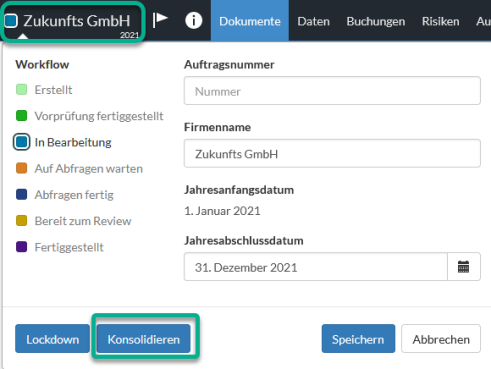Save changes with Speichern

(x=358, y=339)
